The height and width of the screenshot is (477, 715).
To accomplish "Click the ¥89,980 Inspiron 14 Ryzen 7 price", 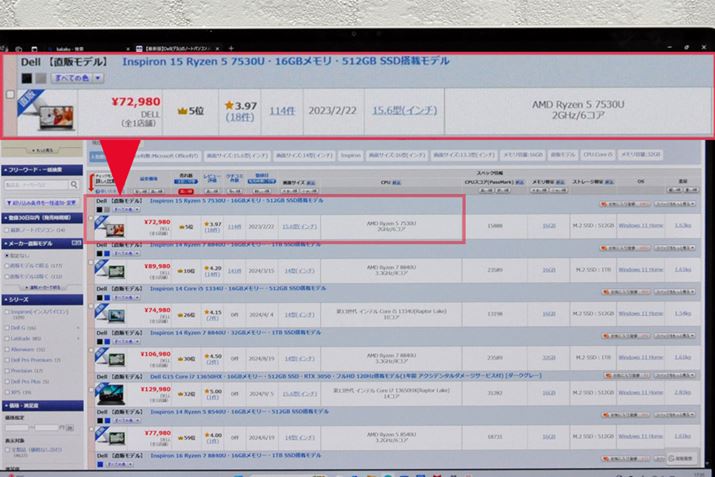I will click(157, 266).
